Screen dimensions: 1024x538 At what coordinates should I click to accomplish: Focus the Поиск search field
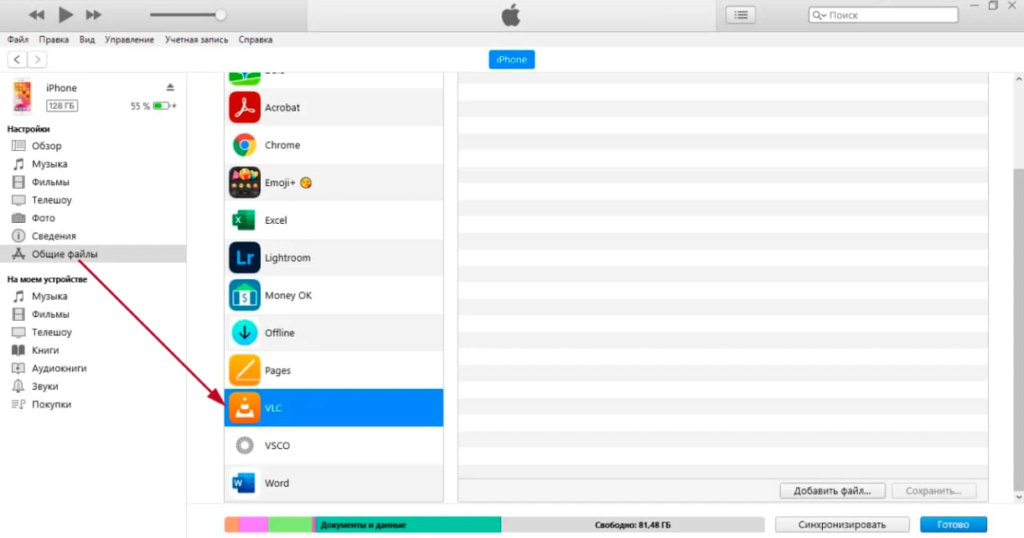pos(883,14)
